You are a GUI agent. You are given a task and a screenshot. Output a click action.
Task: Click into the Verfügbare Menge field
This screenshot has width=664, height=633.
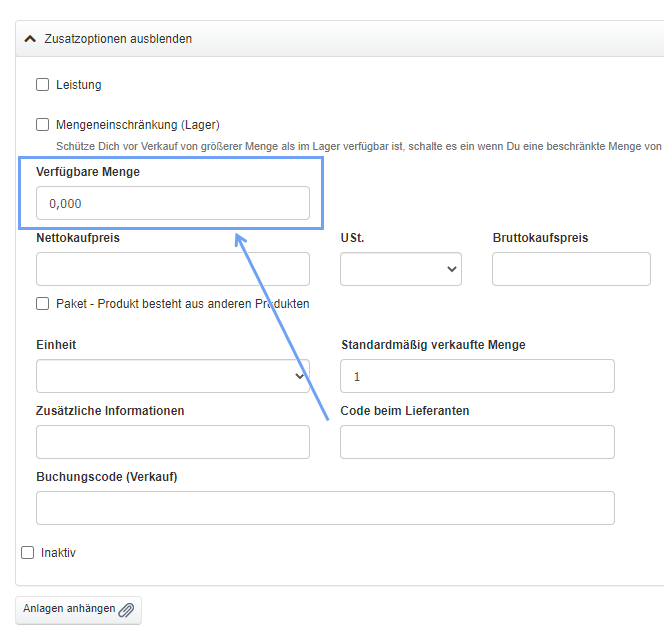tap(172, 203)
